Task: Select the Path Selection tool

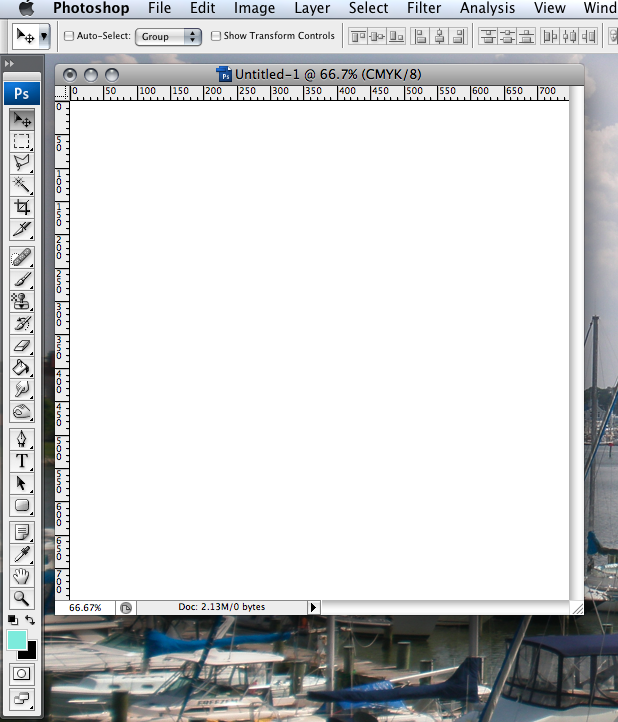Action: (x=22, y=483)
